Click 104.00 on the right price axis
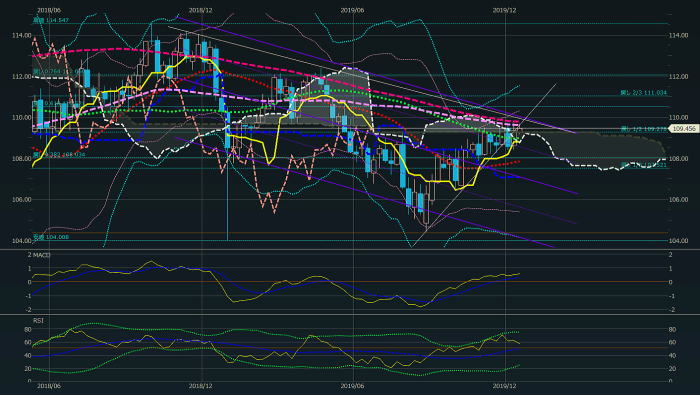This screenshot has width=700, height=395. pyautogui.click(x=678, y=241)
